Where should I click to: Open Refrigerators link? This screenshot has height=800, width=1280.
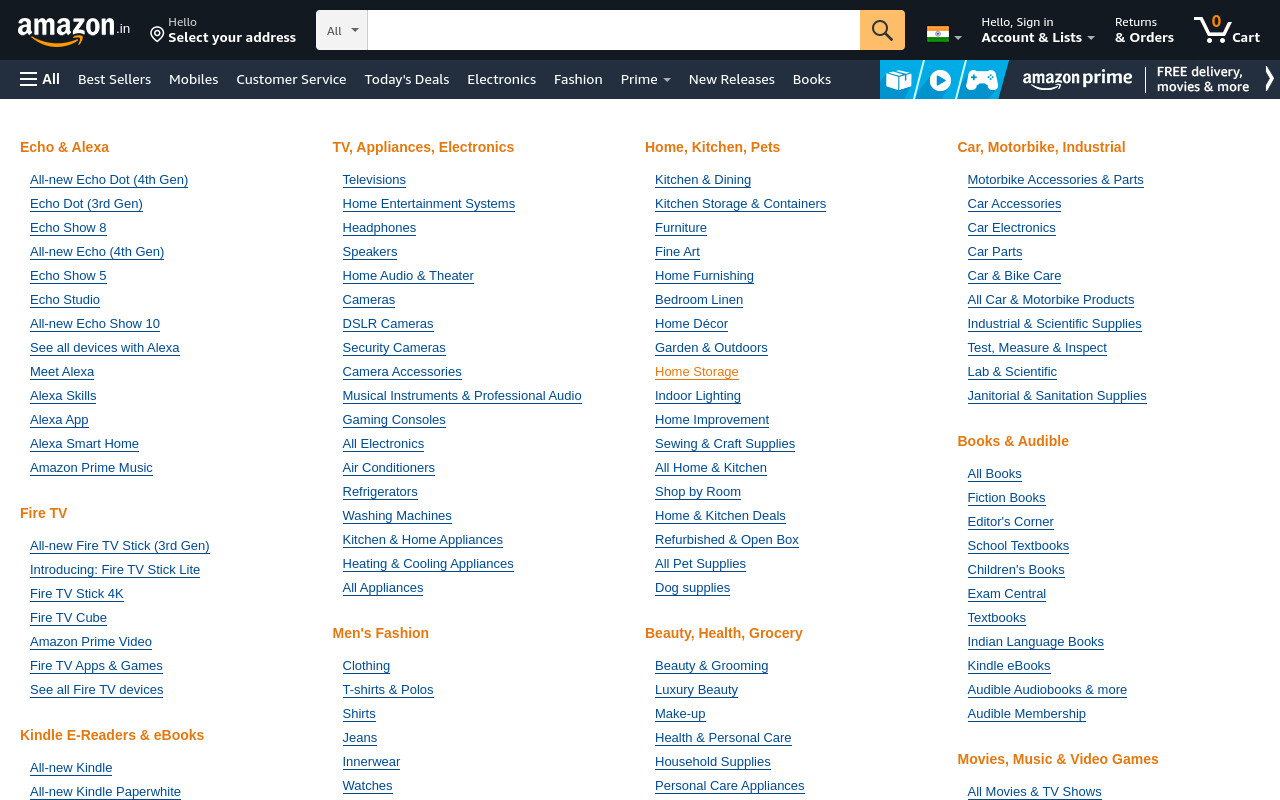coord(380,492)
